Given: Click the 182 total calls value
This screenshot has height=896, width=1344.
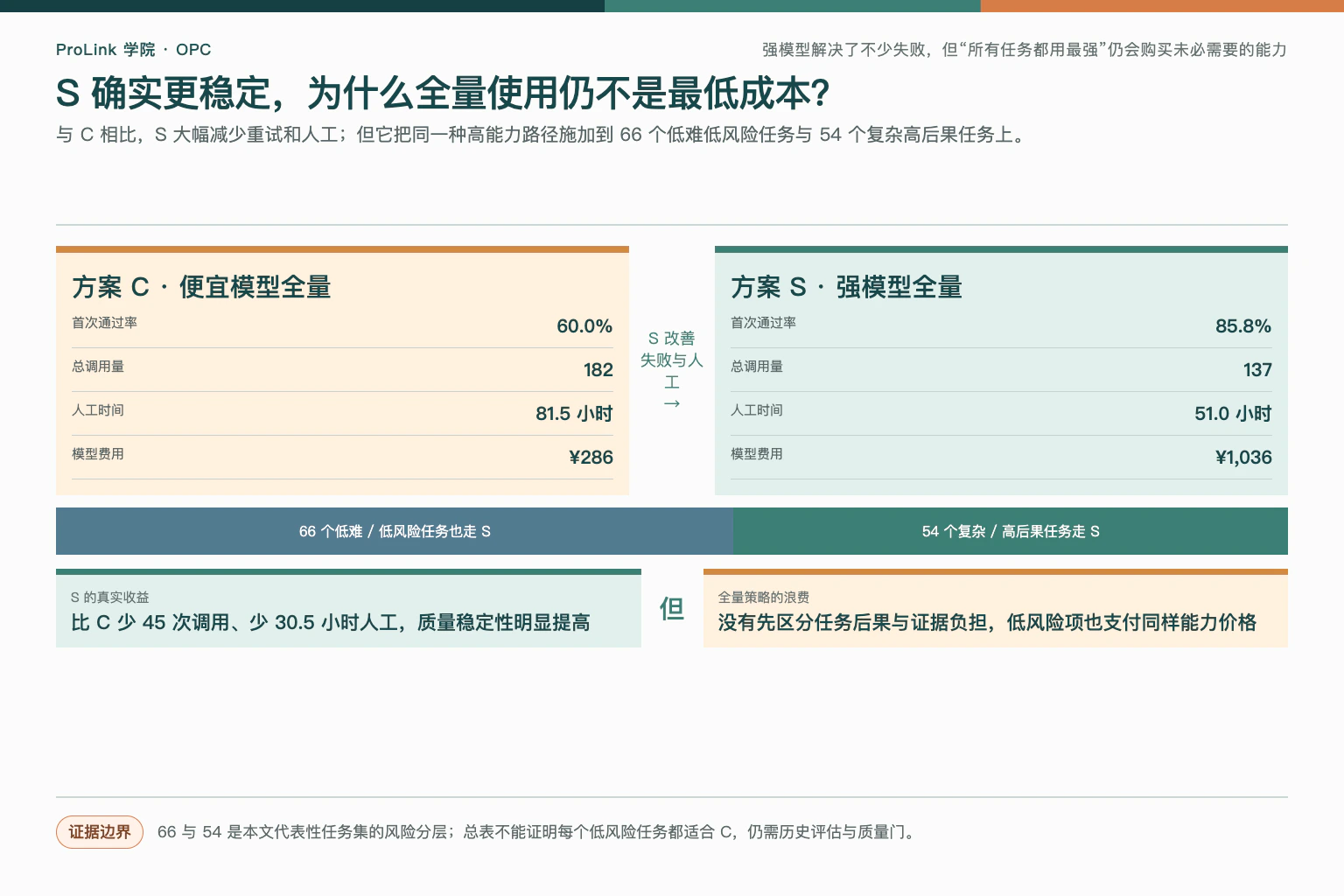Looking at the screenshot, I should coord(598,370).
